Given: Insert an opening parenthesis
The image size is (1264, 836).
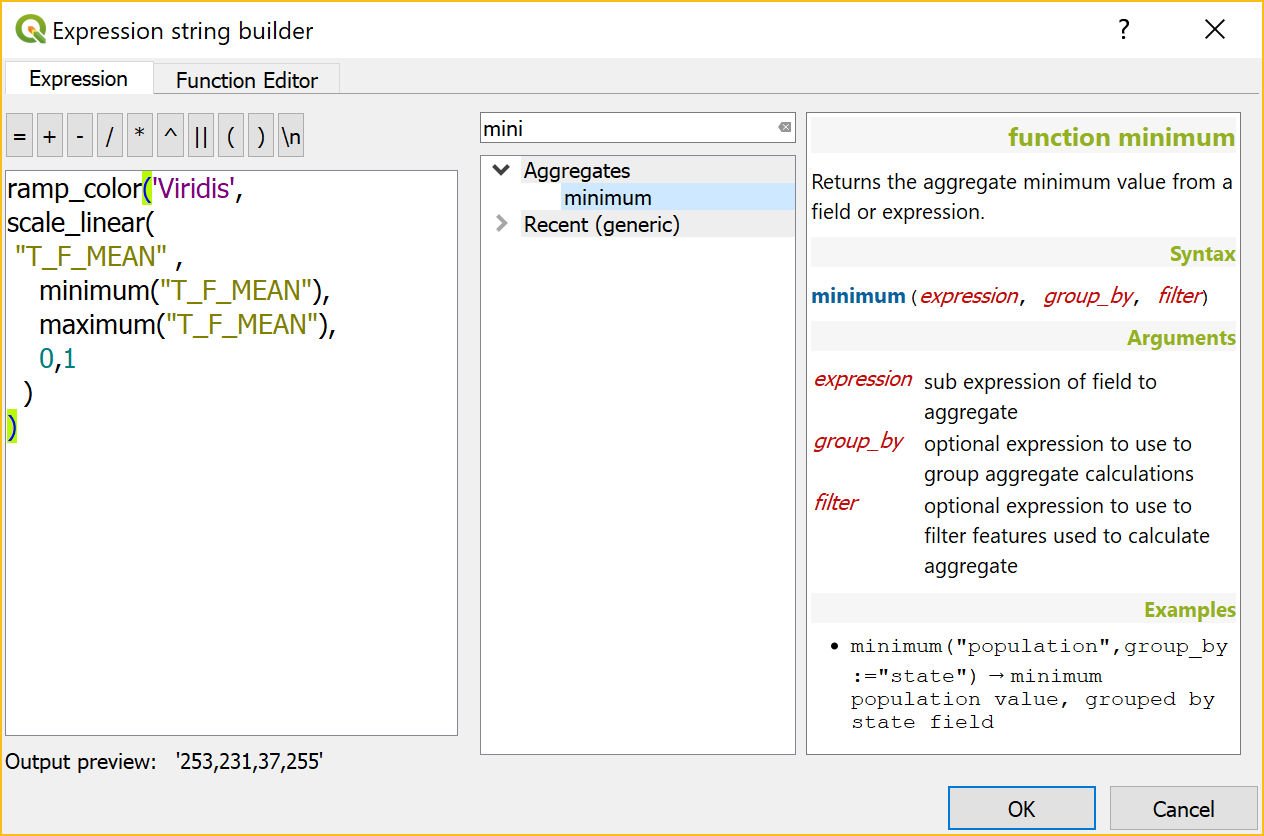Looking at the screenshot, I should coord(231,138).
